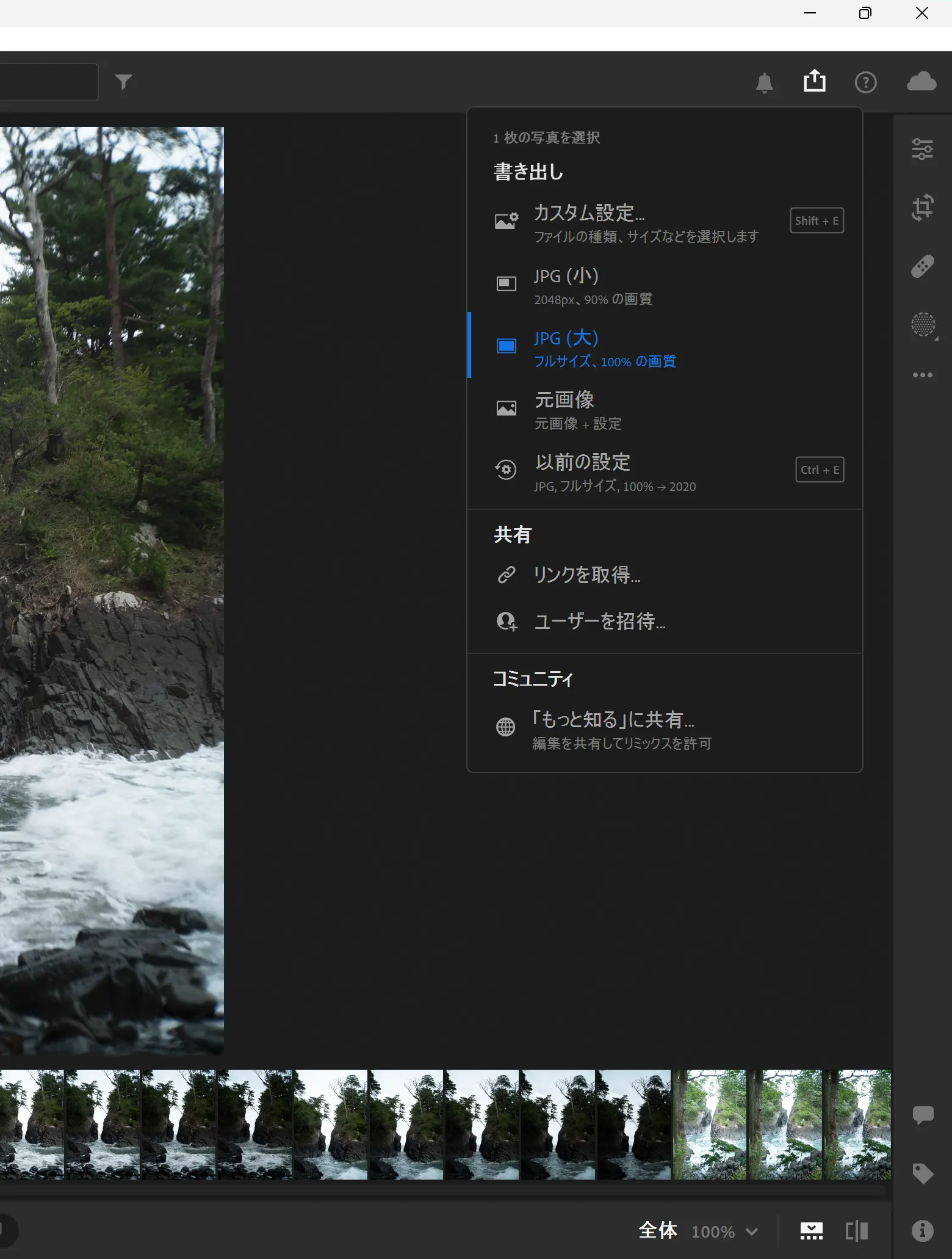Select the first filmstrip thumbnail
Viewport: 952px width, 1259px height.
pyautogui.click(x=32, y=1124)
